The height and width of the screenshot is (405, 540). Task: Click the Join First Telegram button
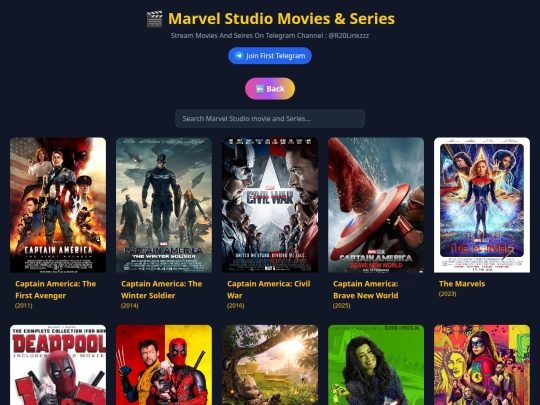click(x=270, y=56)
